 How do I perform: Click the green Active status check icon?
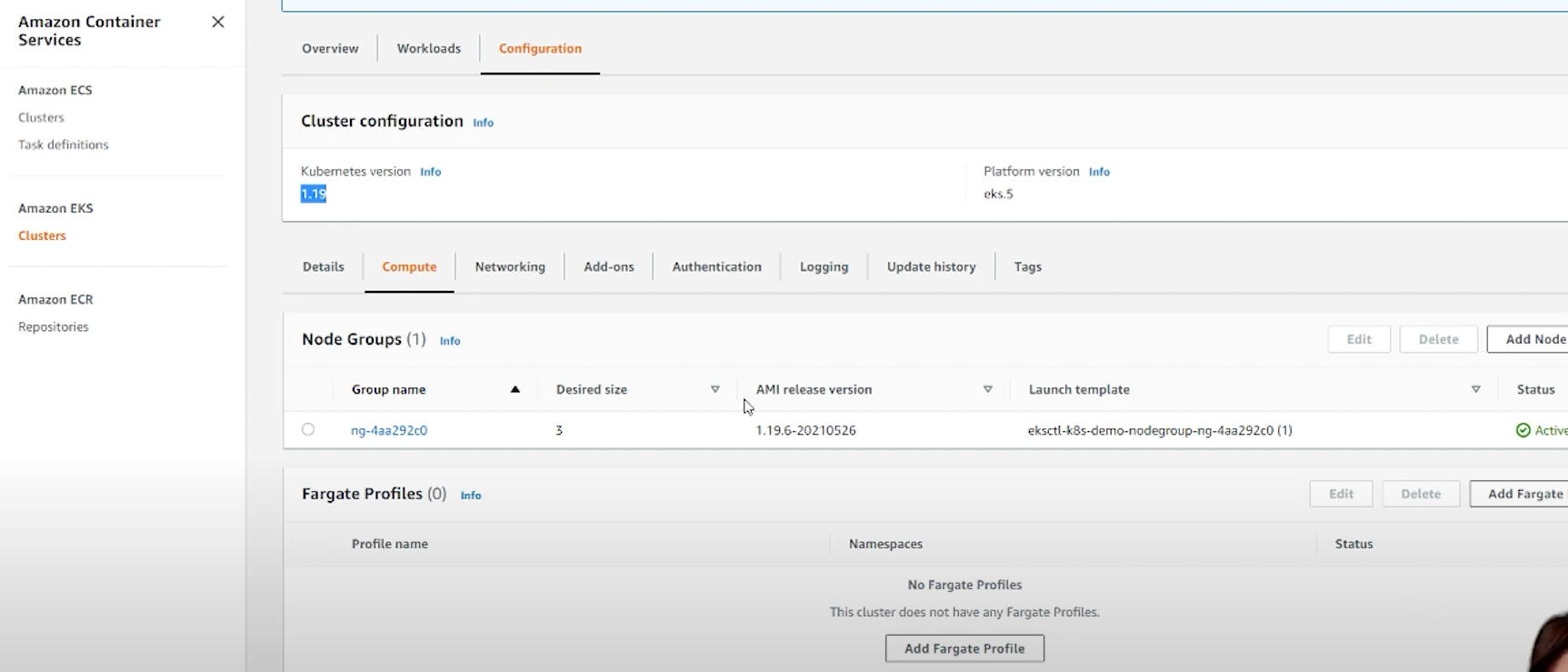(x=1523, y=430)
